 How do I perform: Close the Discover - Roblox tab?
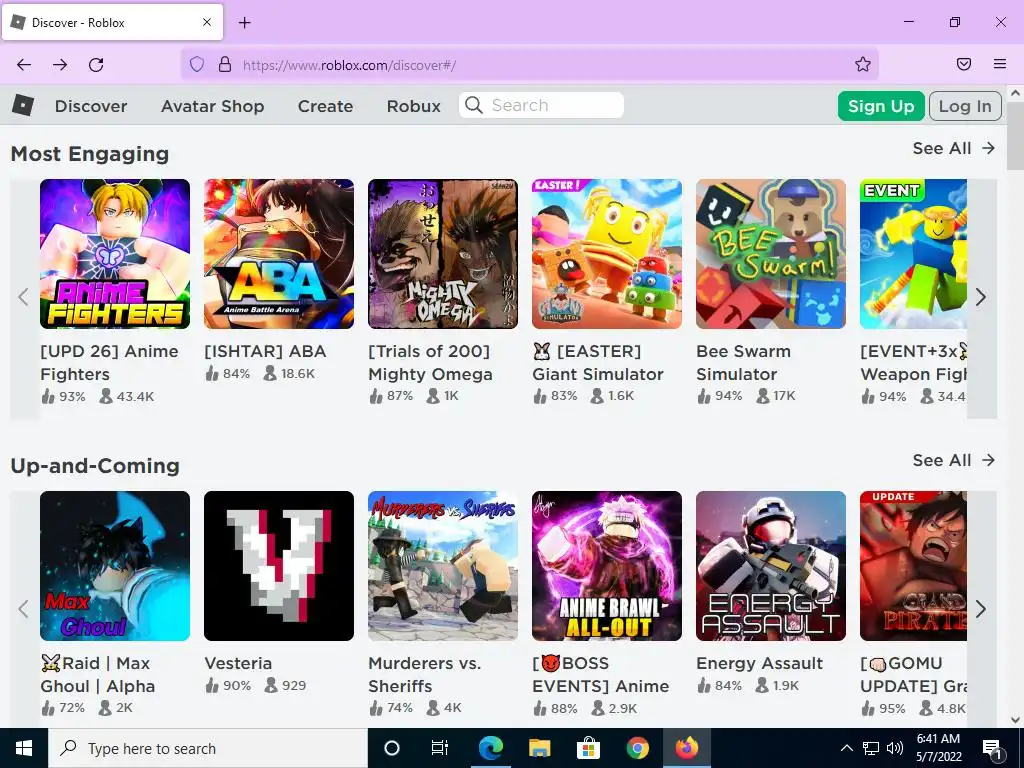(x=207, y=22)
